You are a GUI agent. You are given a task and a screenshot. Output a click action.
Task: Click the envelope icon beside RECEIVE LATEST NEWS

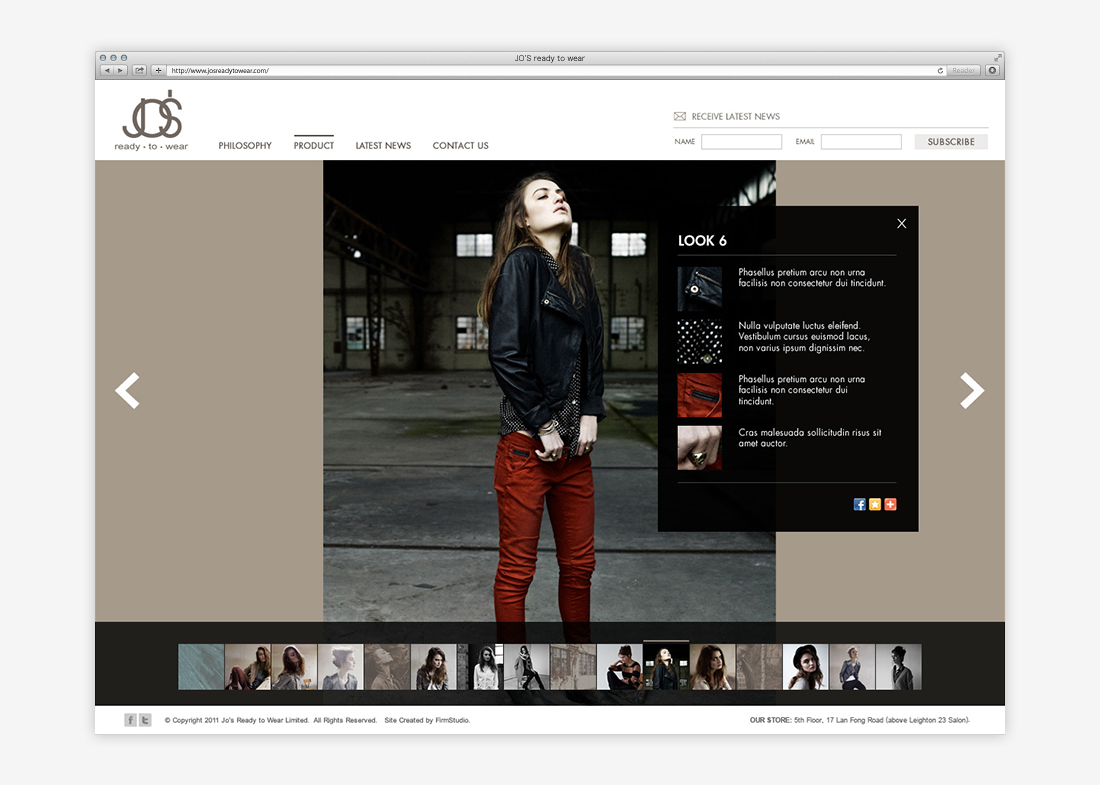pos(680,116)
